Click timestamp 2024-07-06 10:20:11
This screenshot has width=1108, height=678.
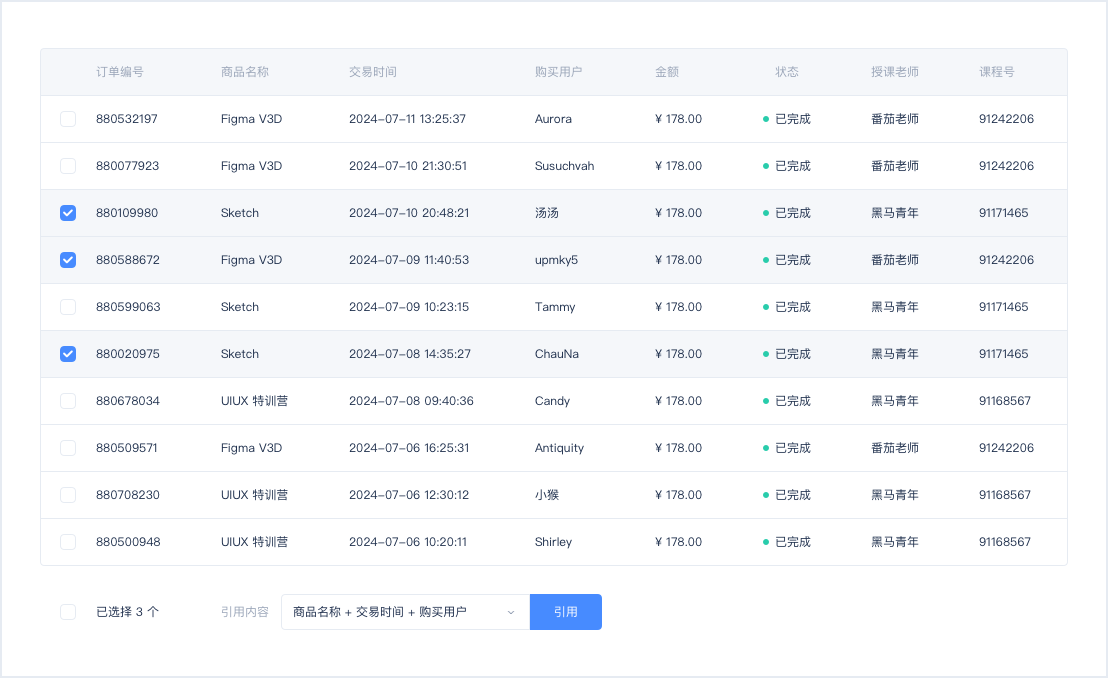tap(408, 542)
